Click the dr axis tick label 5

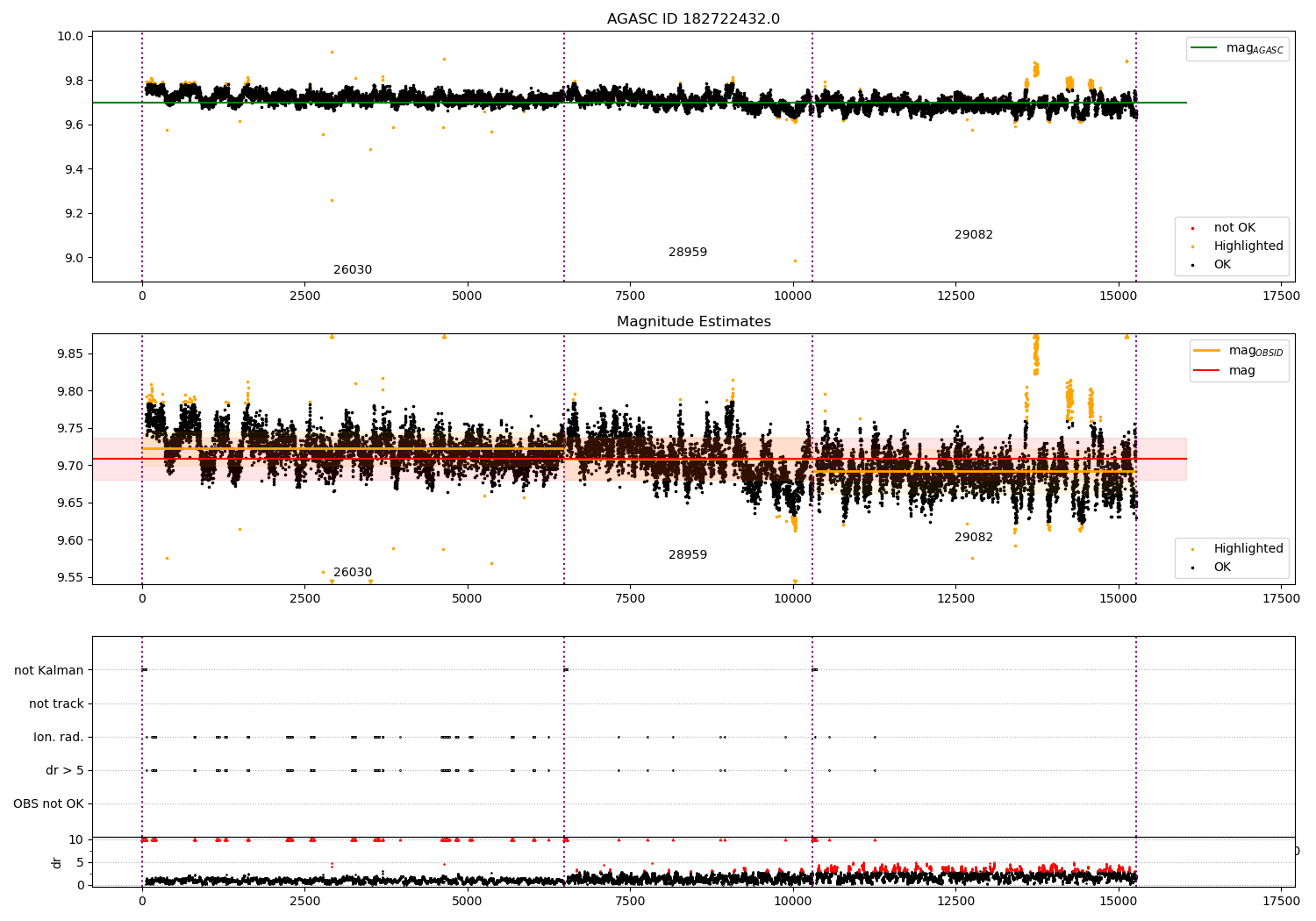[81, 862]
